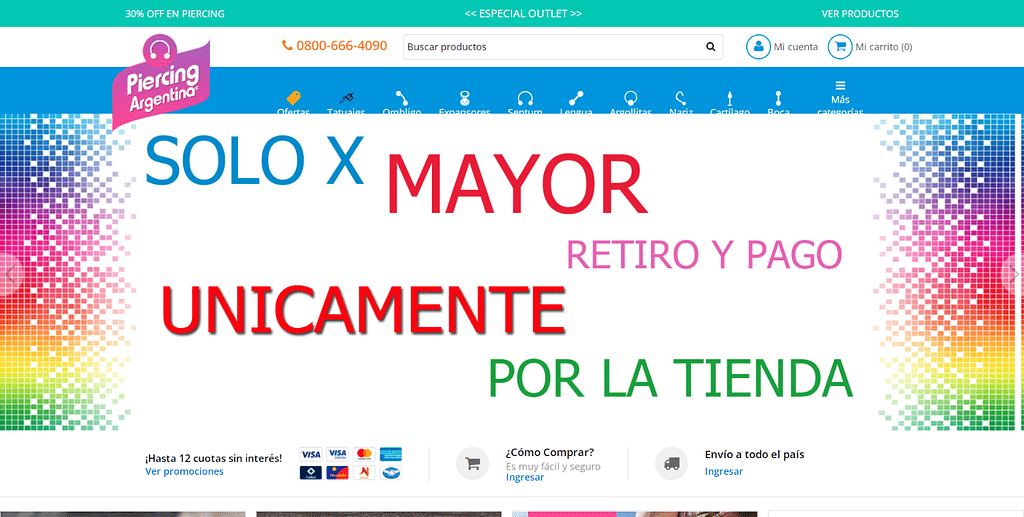Click VER PRODUCTOS in the top bar
Image resolution: width=1024 pixels, height=517 pixels.
(x=859, y=14)
